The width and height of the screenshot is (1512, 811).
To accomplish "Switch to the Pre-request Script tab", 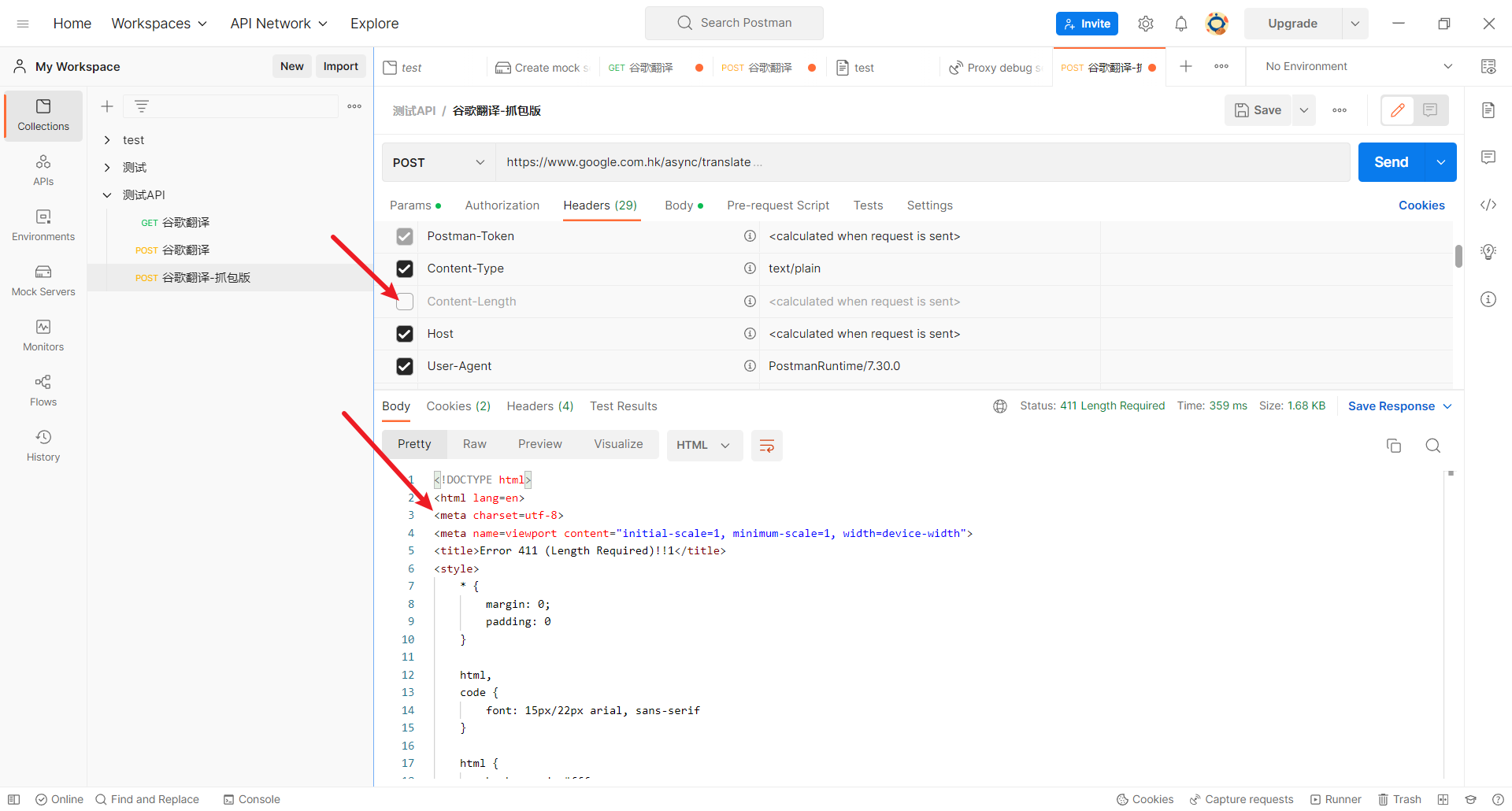I will coord(777,206).
